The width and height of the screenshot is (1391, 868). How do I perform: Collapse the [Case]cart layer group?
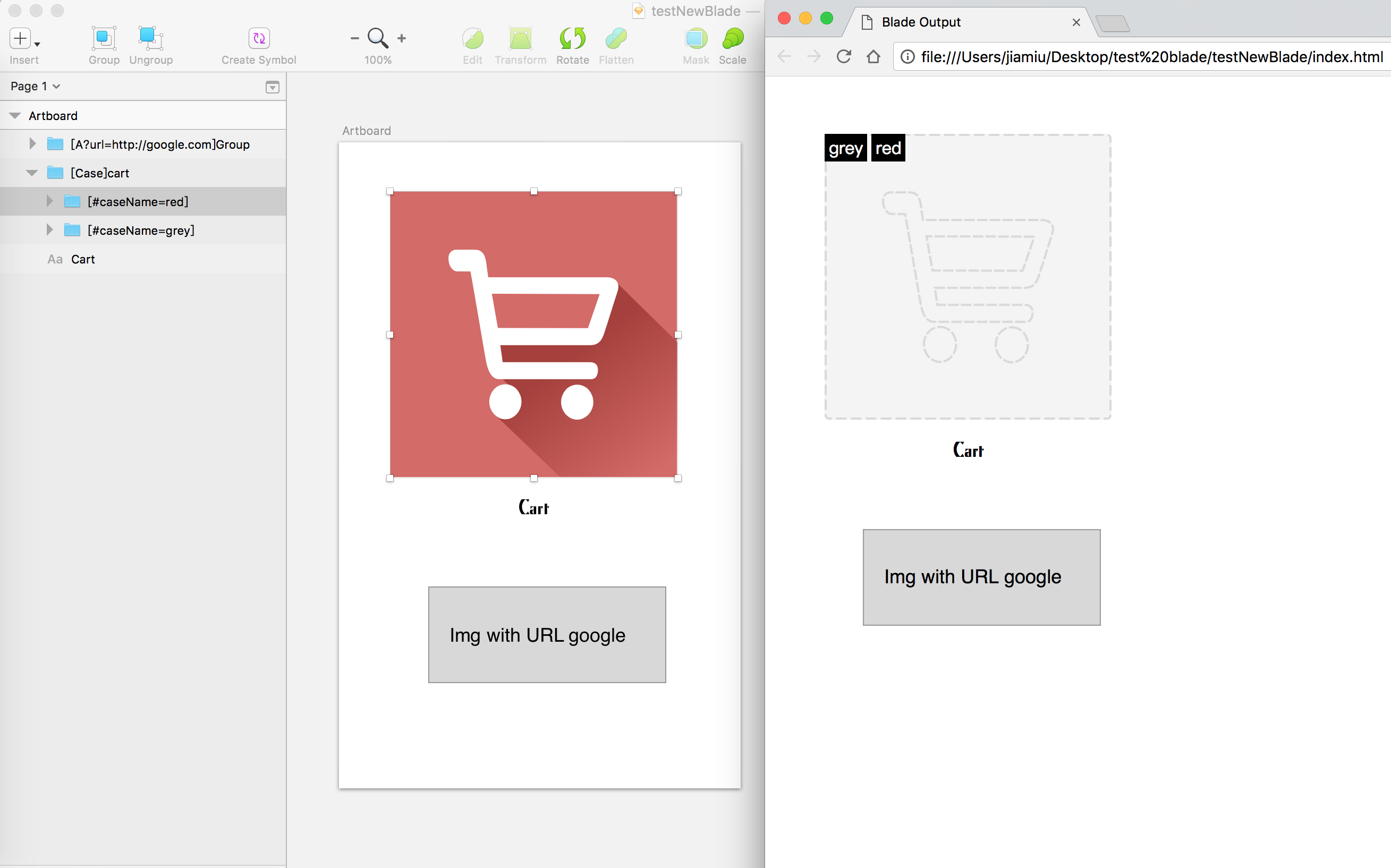32,173
